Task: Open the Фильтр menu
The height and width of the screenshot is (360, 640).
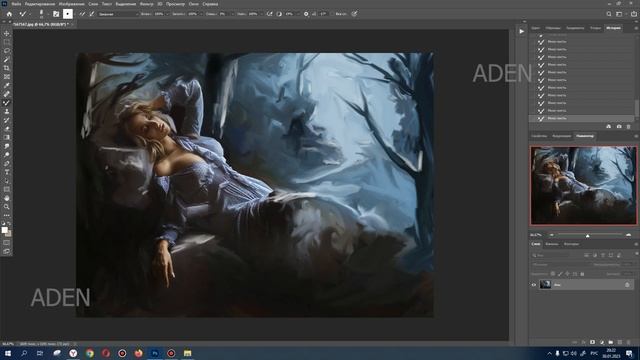Action: [147, 4]
